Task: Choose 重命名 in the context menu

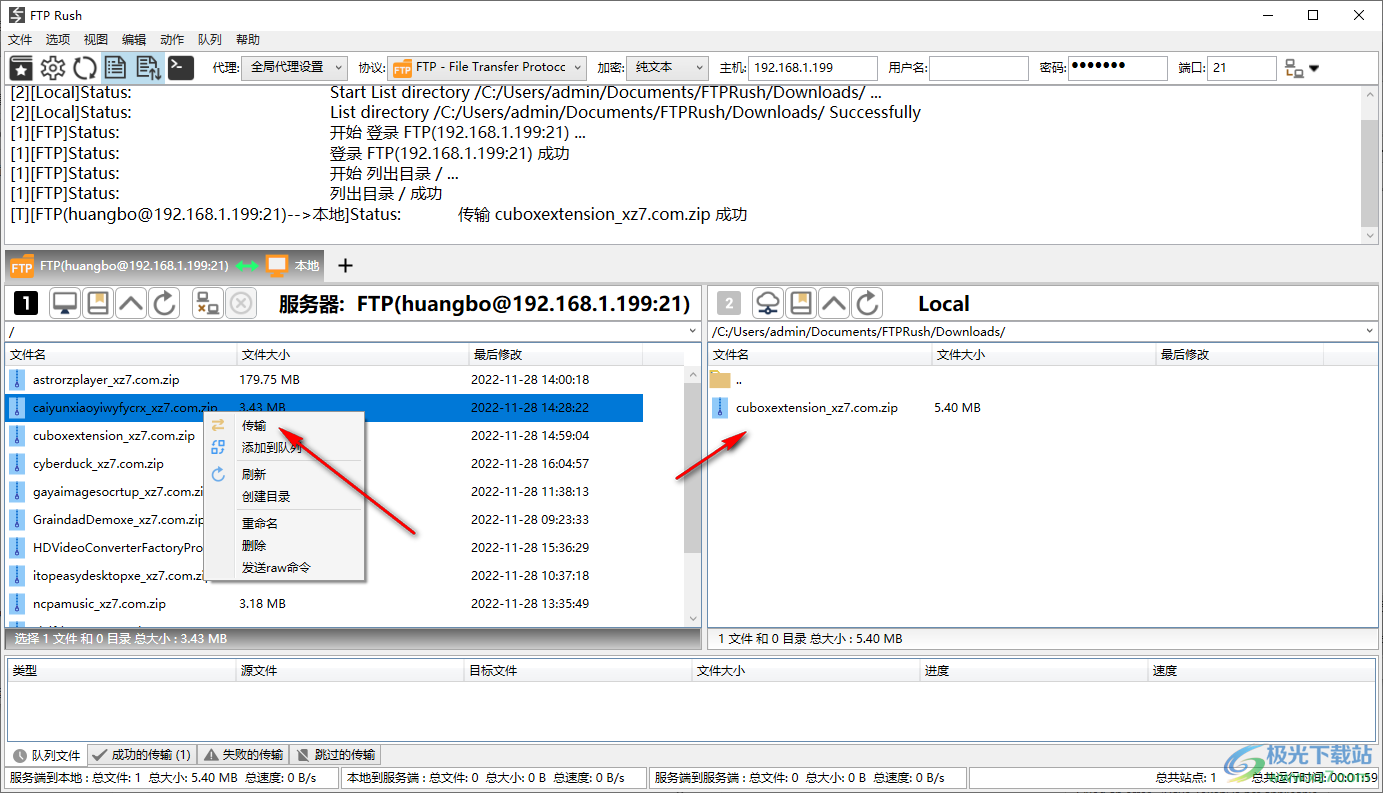Action: pos(284,523)
